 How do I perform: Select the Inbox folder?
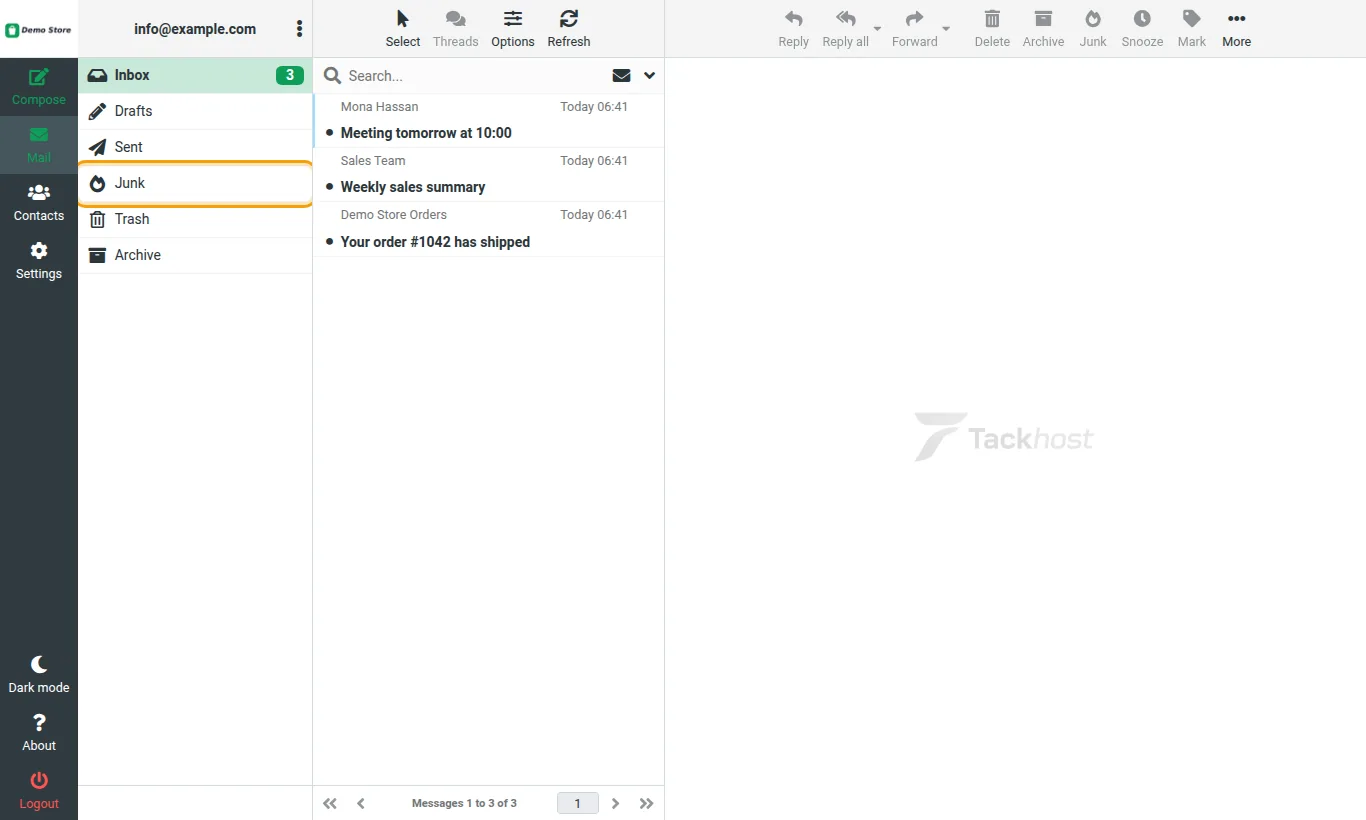pyautogui.click(x=195, y=75)
